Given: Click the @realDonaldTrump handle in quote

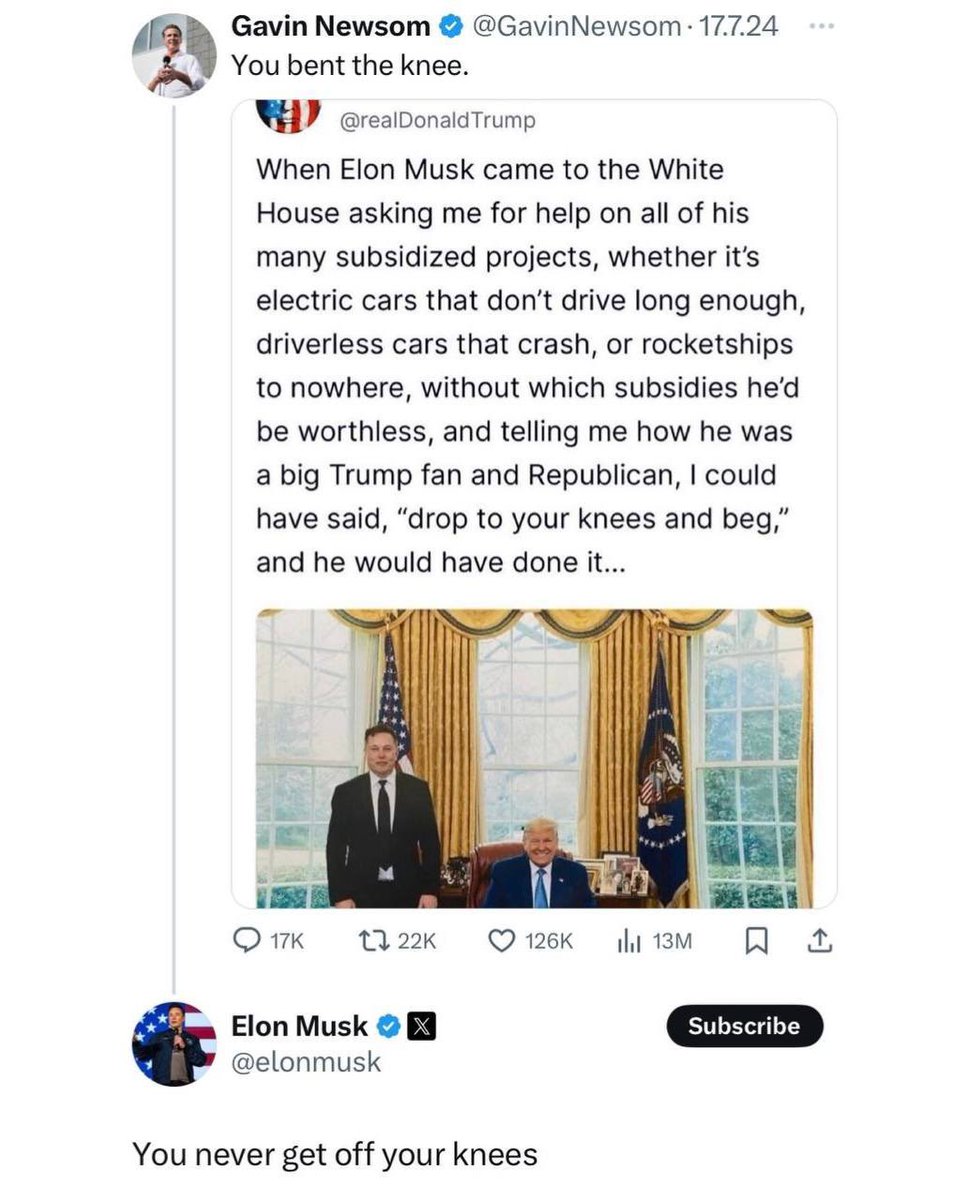Looking at the screenshot, I should (x=438, y=120).
